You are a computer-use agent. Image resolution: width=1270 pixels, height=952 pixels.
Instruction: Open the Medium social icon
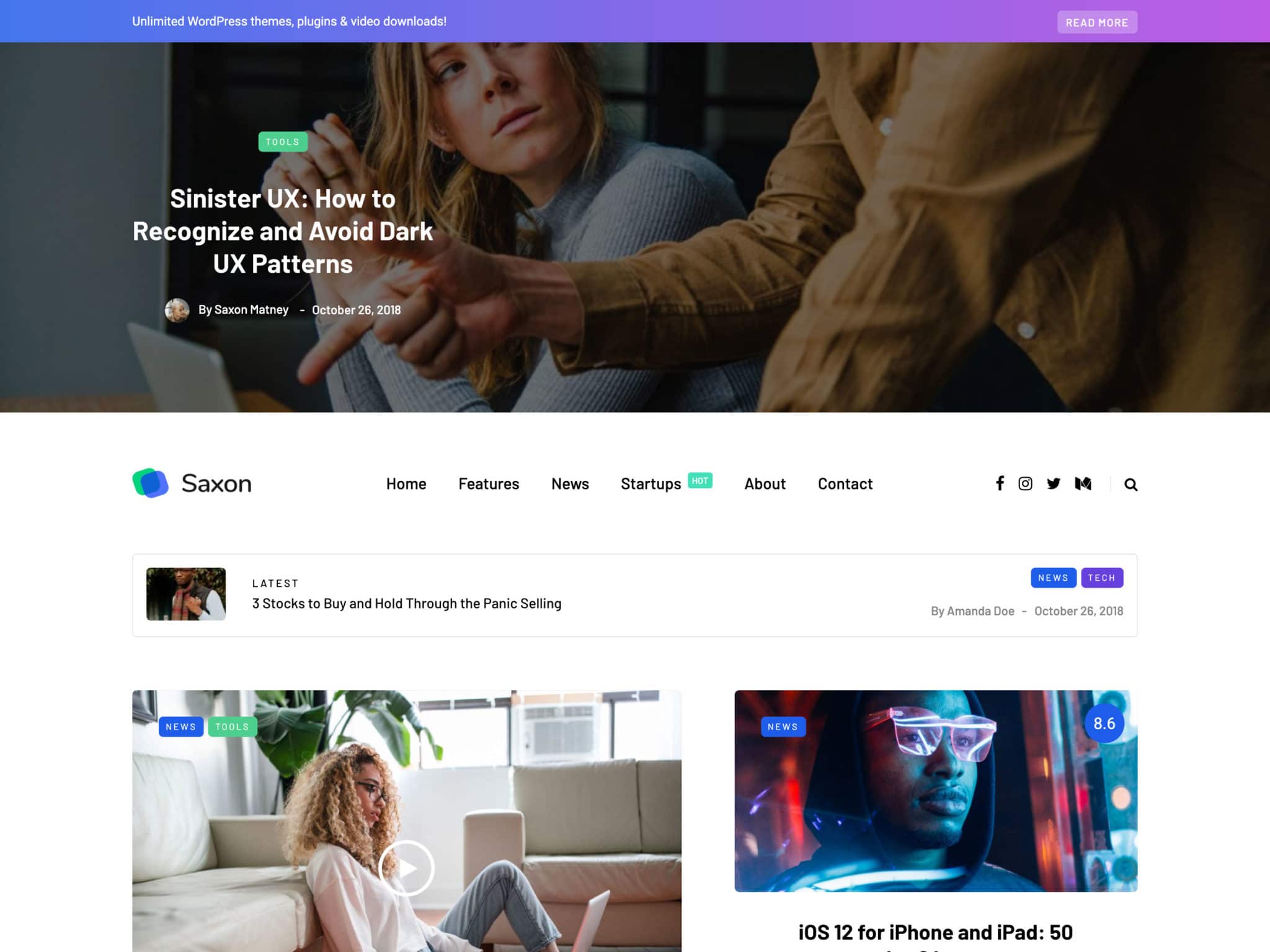coord(1083,483)
